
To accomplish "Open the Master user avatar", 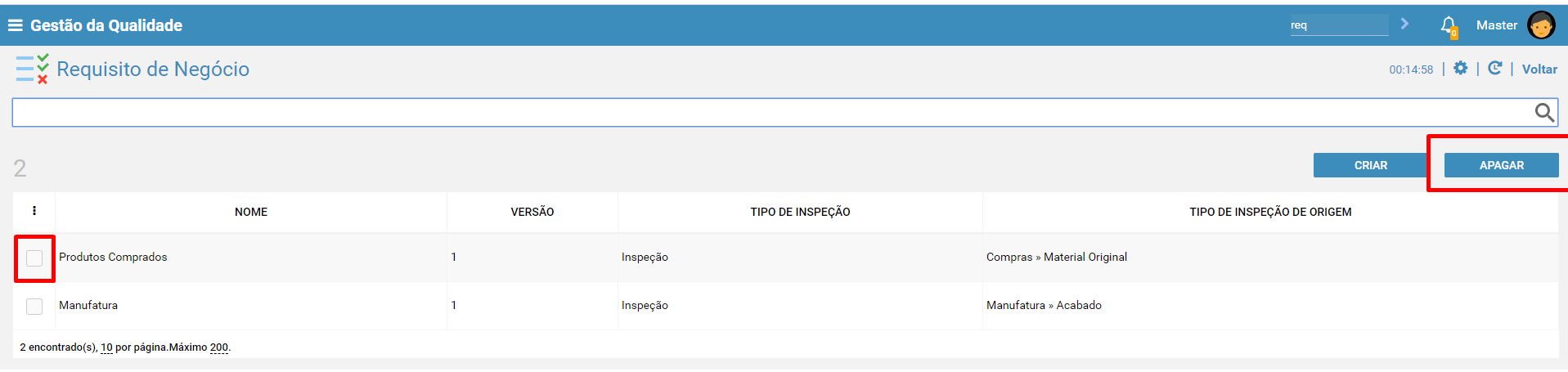I will click(1541, 25).
